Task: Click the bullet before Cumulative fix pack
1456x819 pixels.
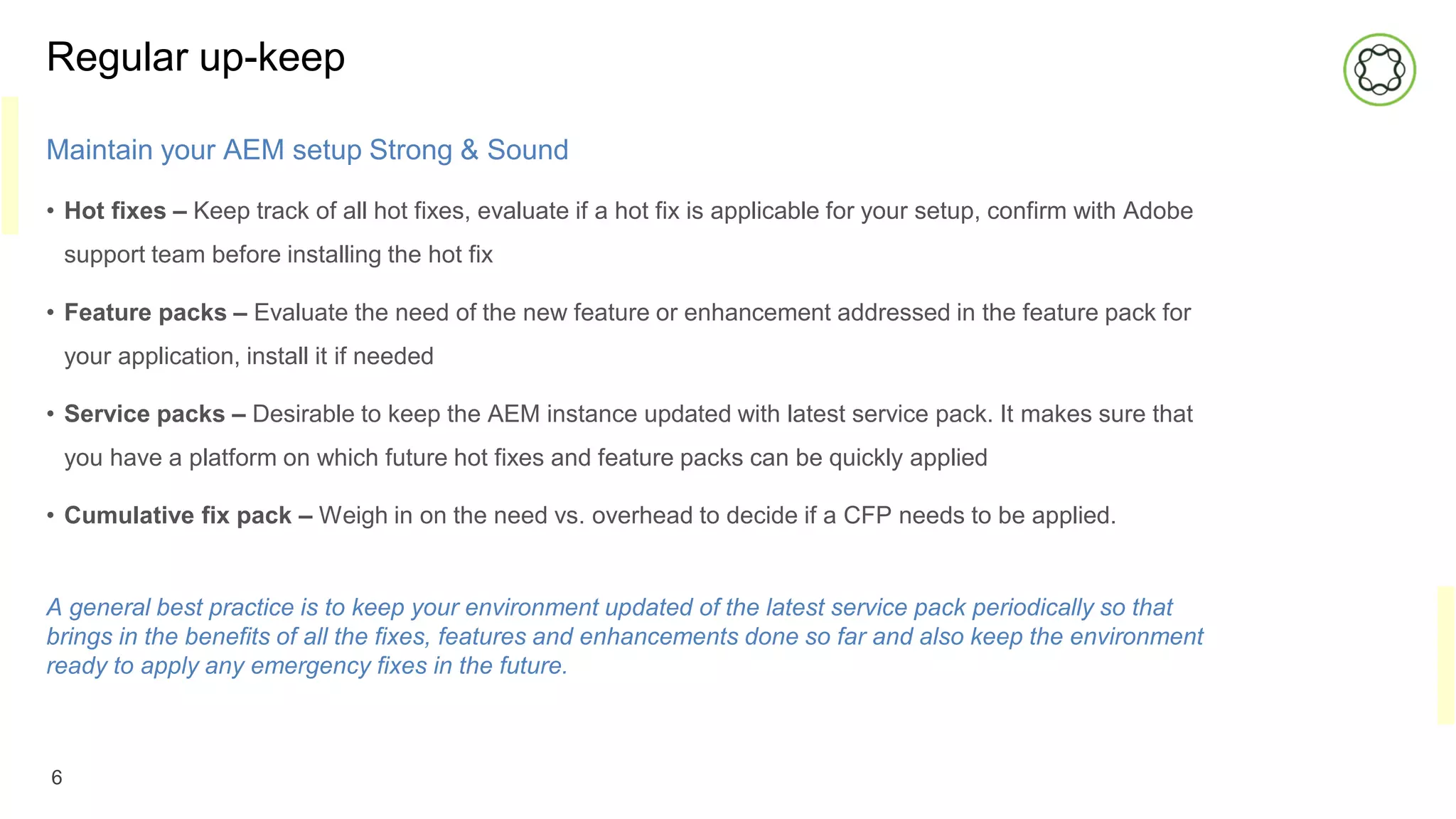Action: [x=50, y=515]
